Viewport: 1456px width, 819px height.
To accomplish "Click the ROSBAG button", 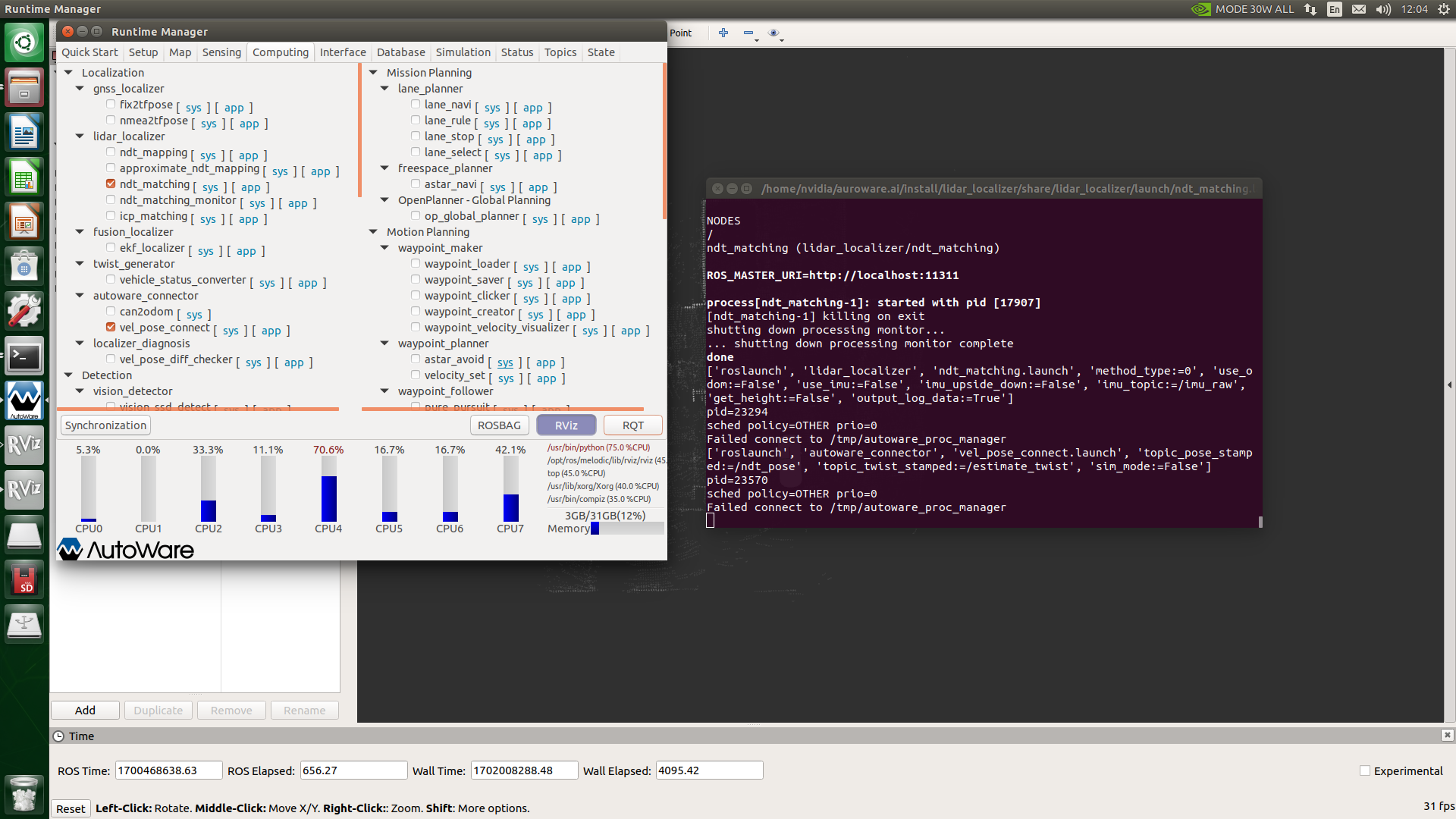I will (499, 425).
